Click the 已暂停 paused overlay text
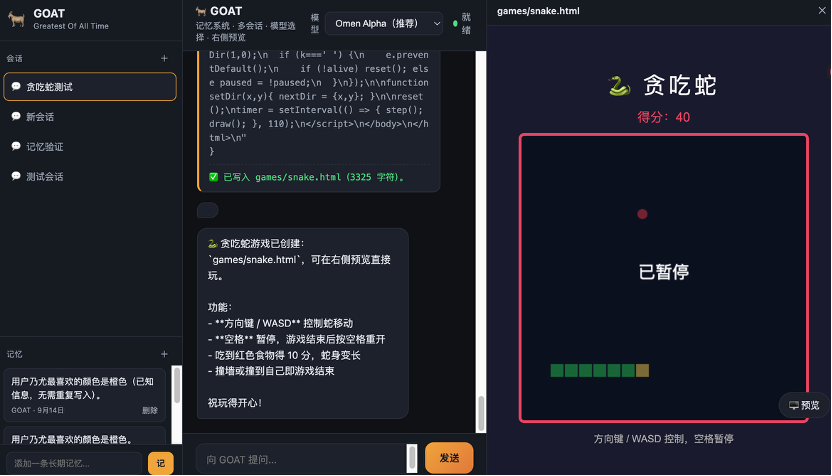This screenshot has height=476, width=832. point(664,272)
